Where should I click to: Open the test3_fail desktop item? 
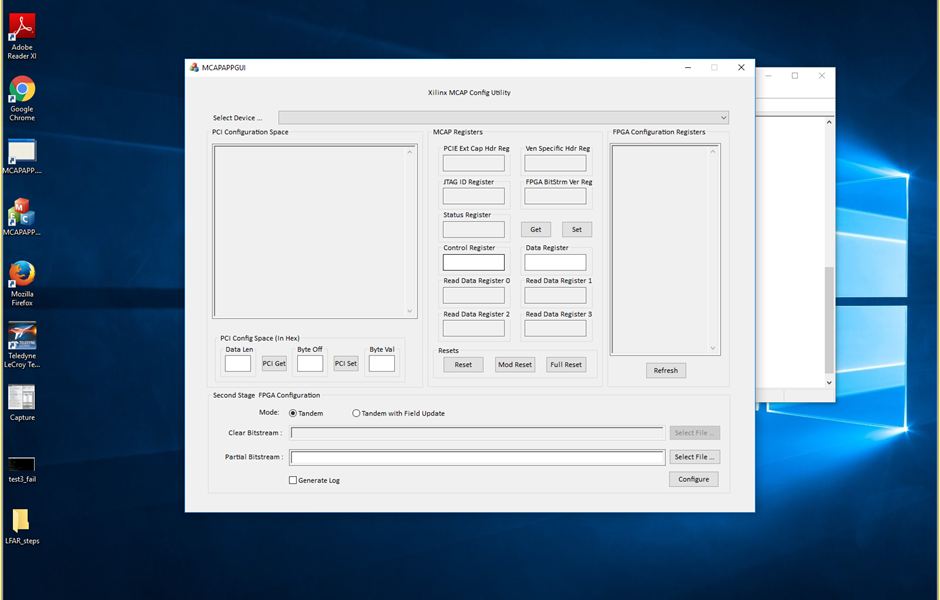pyautogui.click(x=21, y=462)
